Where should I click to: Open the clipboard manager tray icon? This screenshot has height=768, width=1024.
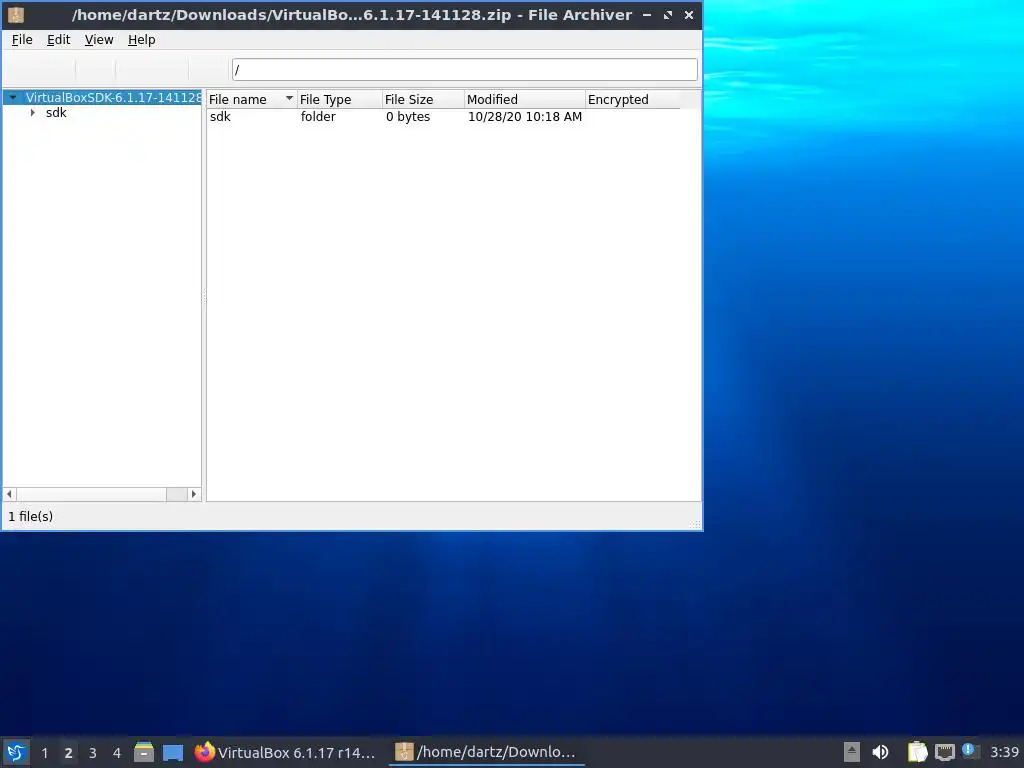(x=918, y=752)
